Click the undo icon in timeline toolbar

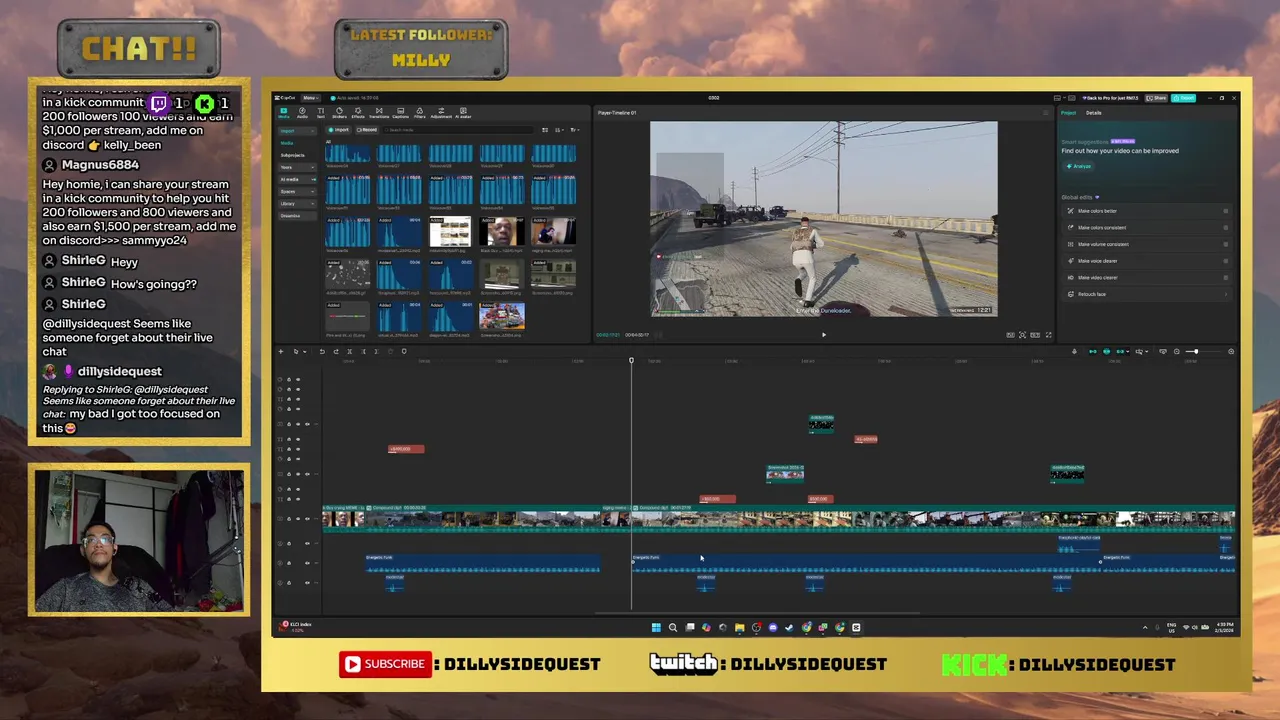tap(322, 351)
